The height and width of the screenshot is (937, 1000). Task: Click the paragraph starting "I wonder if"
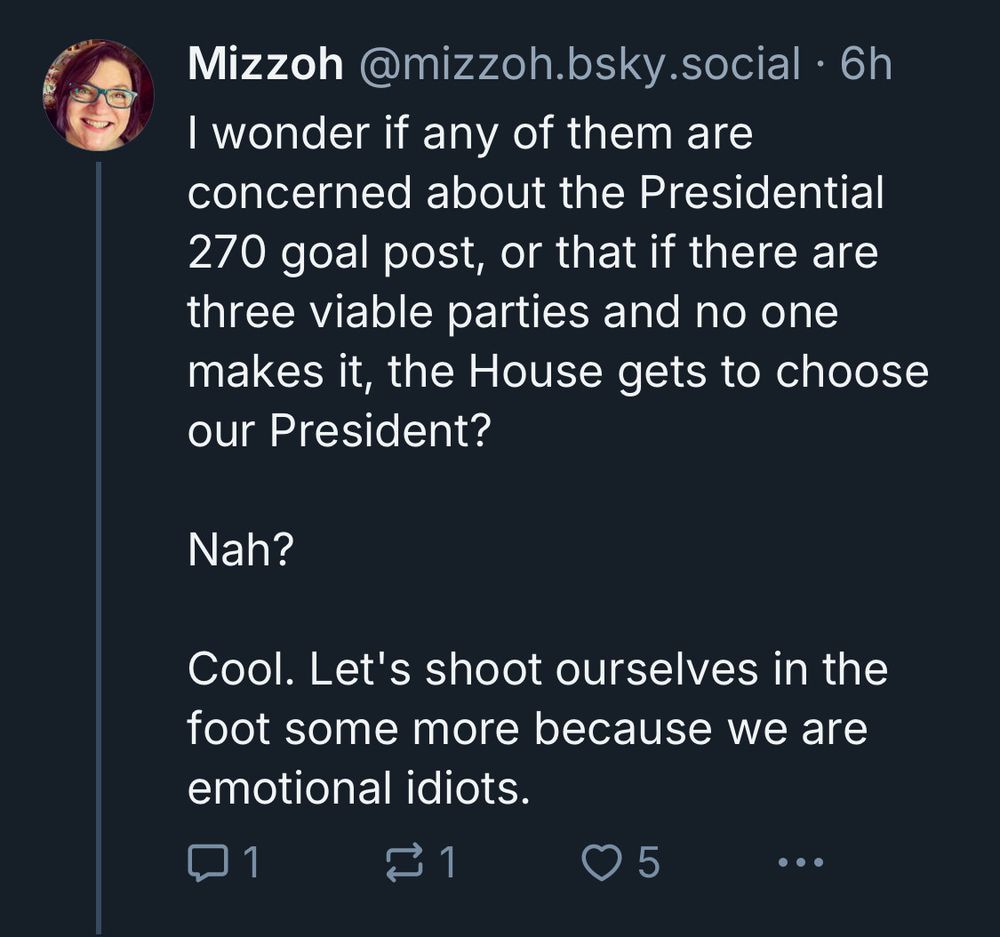point(558,281)
